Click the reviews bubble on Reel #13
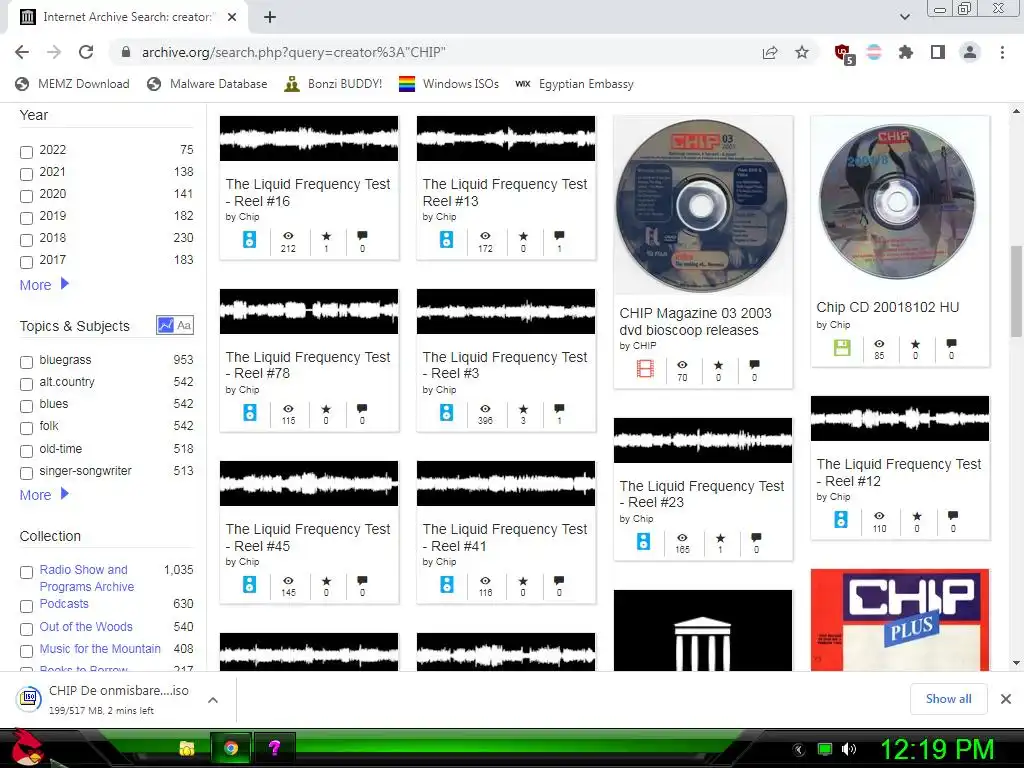This screenshot has height=768, width=1024. [x=559, y=236]
